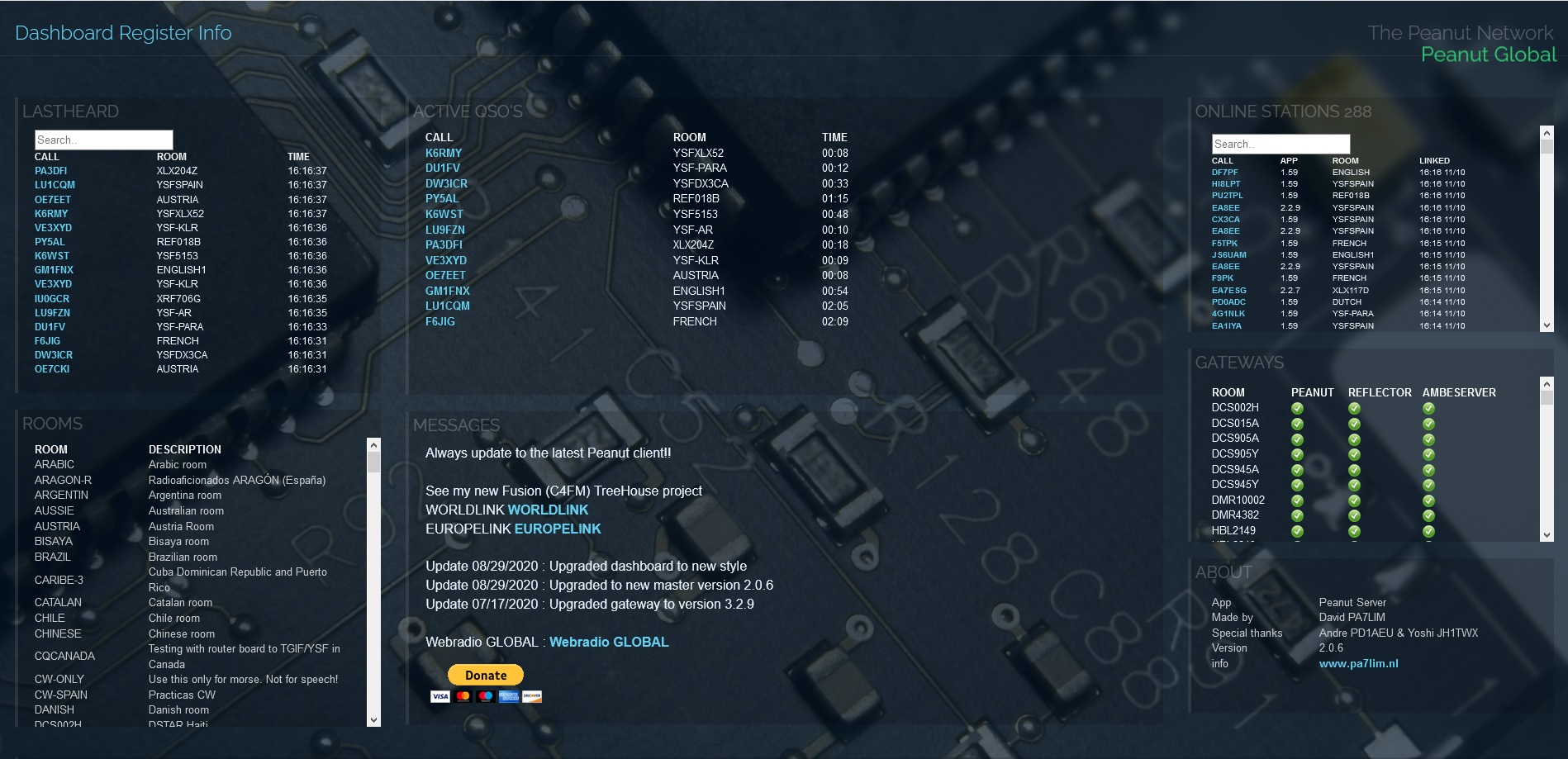Click DCS015A Peanut status check icon
This screenshot has width=1568, height=759.
1297,424
